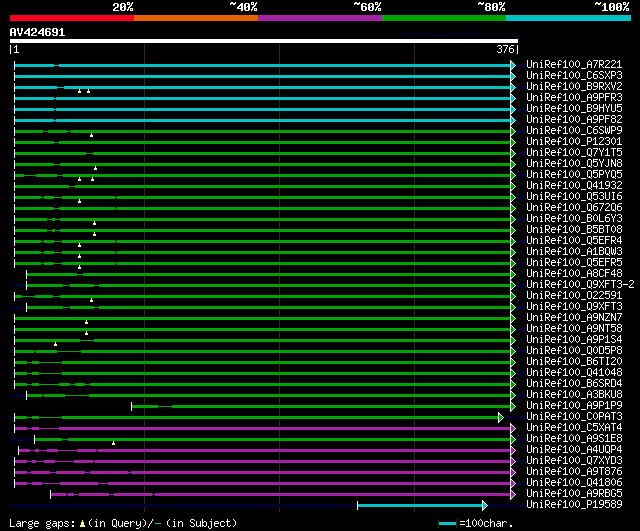Click the UniRef100_A7R221 hit label
This screenshot has width=640, height=531.
[574, 64]
